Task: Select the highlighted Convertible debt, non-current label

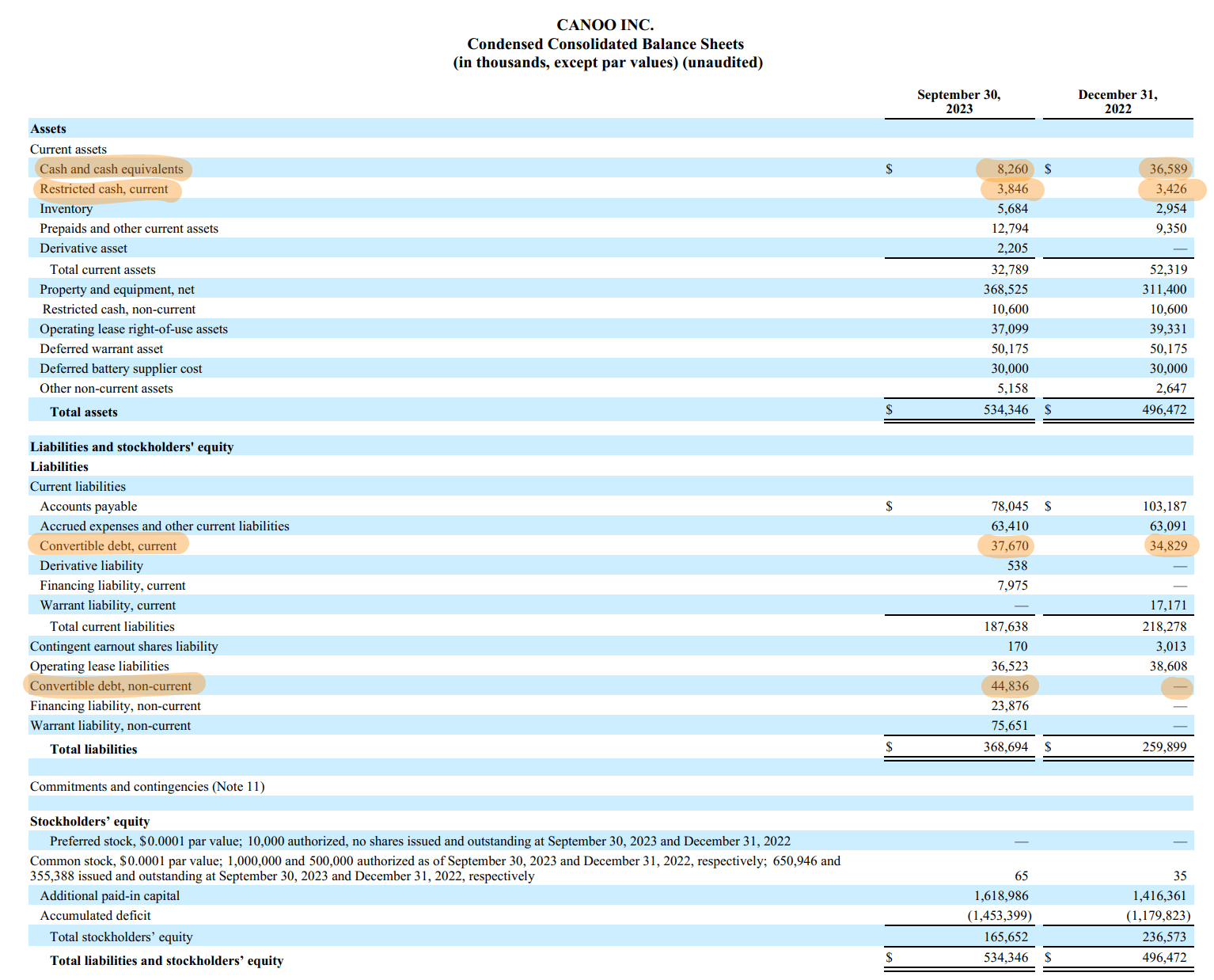Action: 111,686
